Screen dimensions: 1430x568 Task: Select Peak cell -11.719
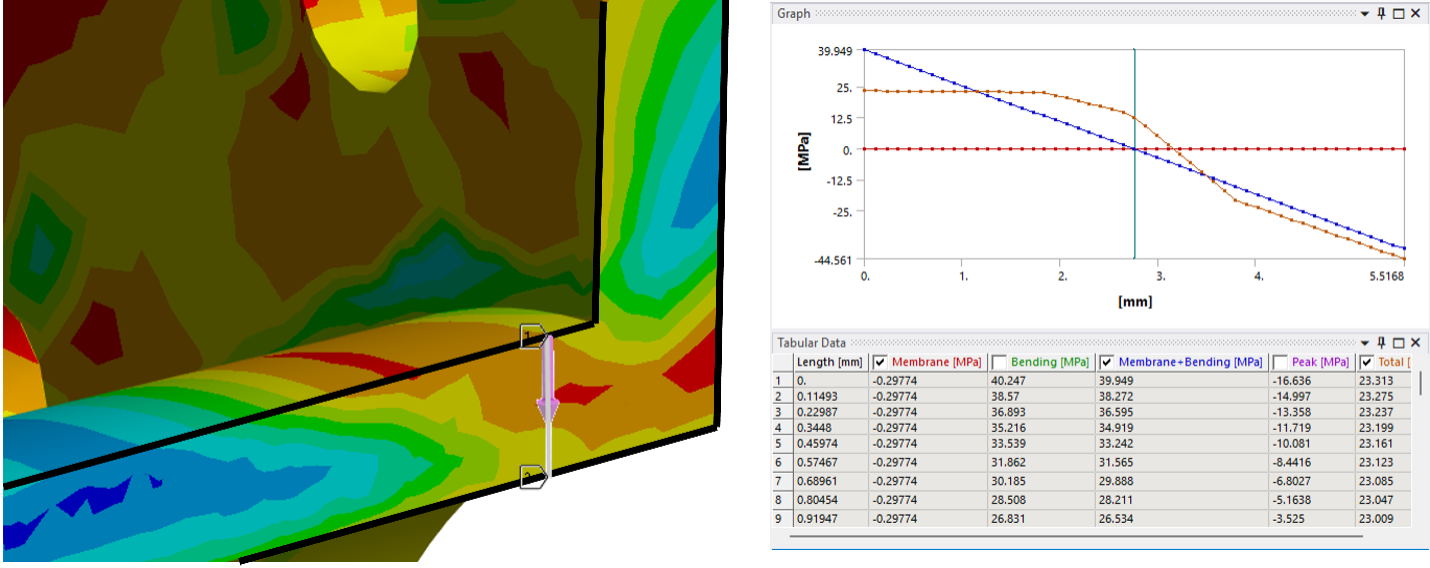tap(1311, 428)
